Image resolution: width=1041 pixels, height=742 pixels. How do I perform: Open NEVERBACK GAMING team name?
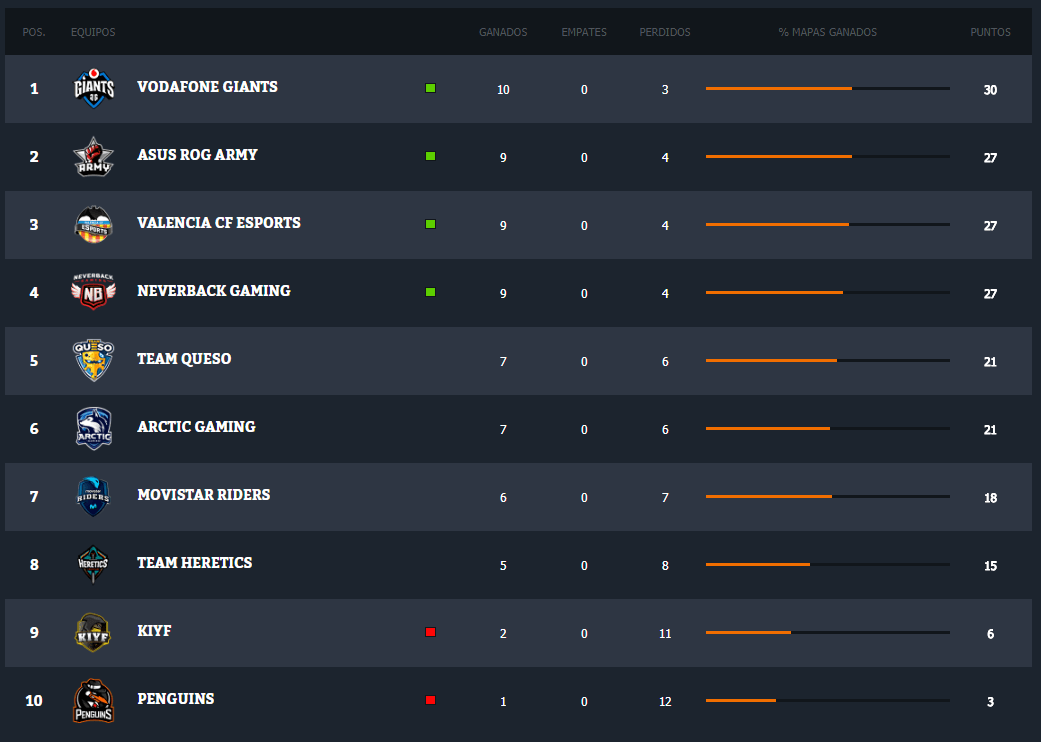214,291
